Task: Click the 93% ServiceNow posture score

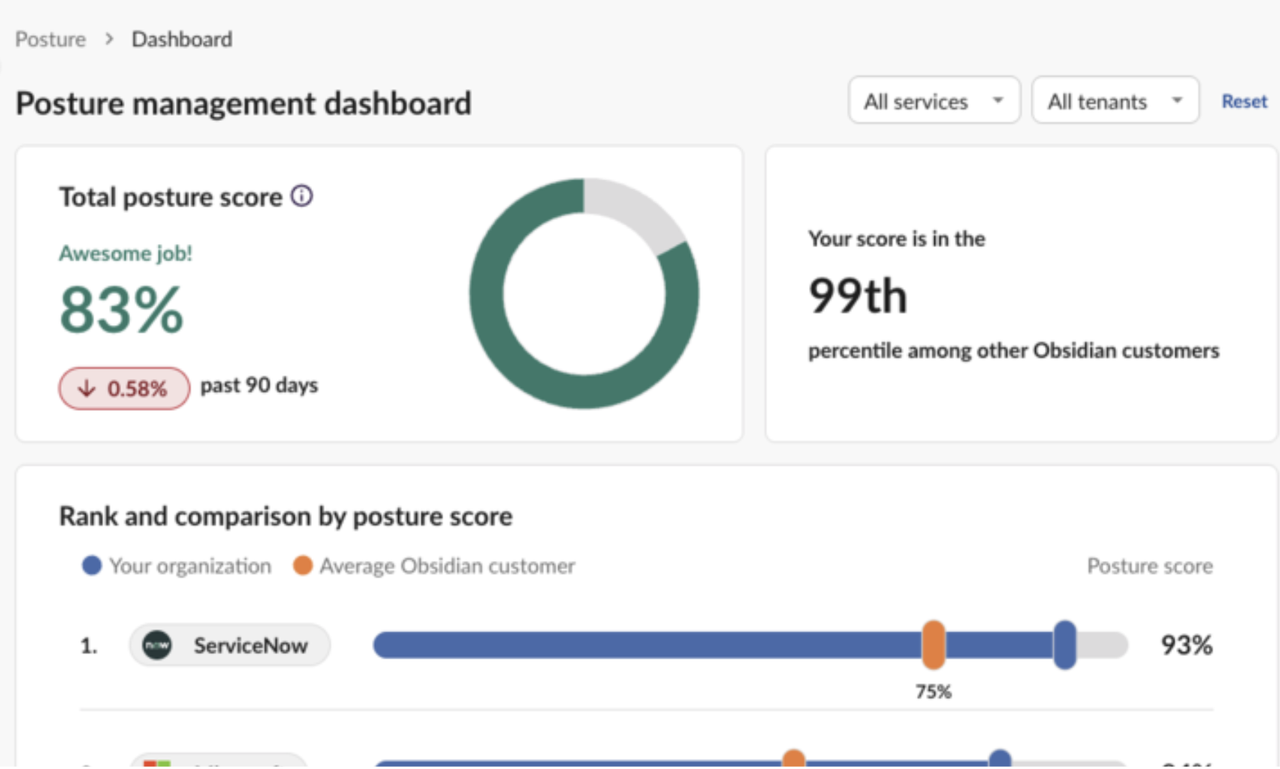Action: pos(1186,645)
